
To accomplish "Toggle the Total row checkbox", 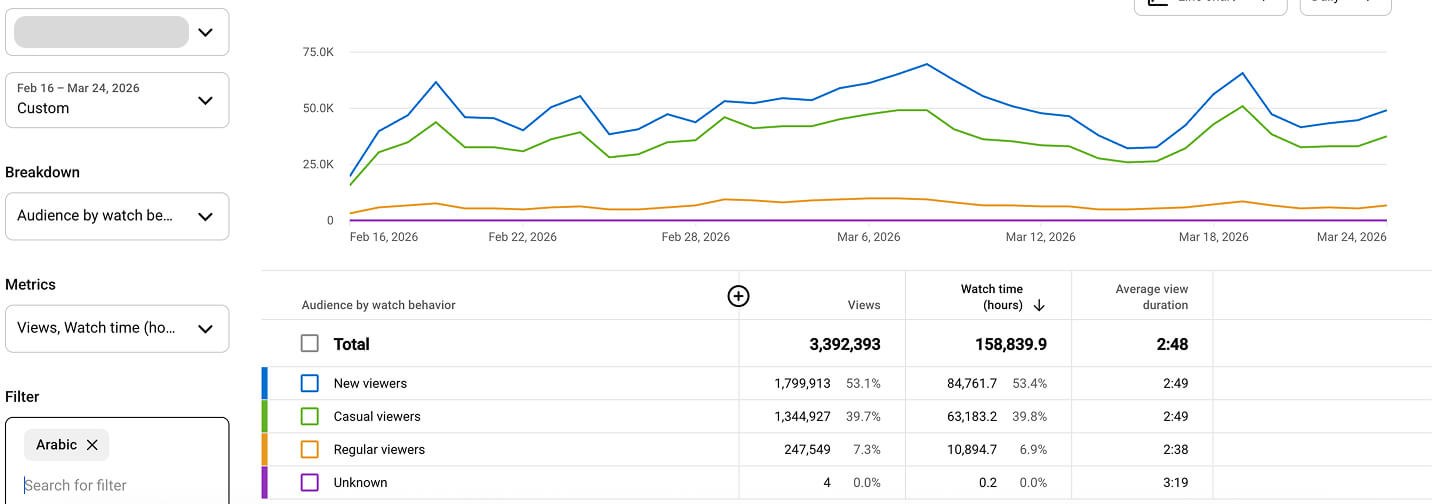I will click(310, 343).
